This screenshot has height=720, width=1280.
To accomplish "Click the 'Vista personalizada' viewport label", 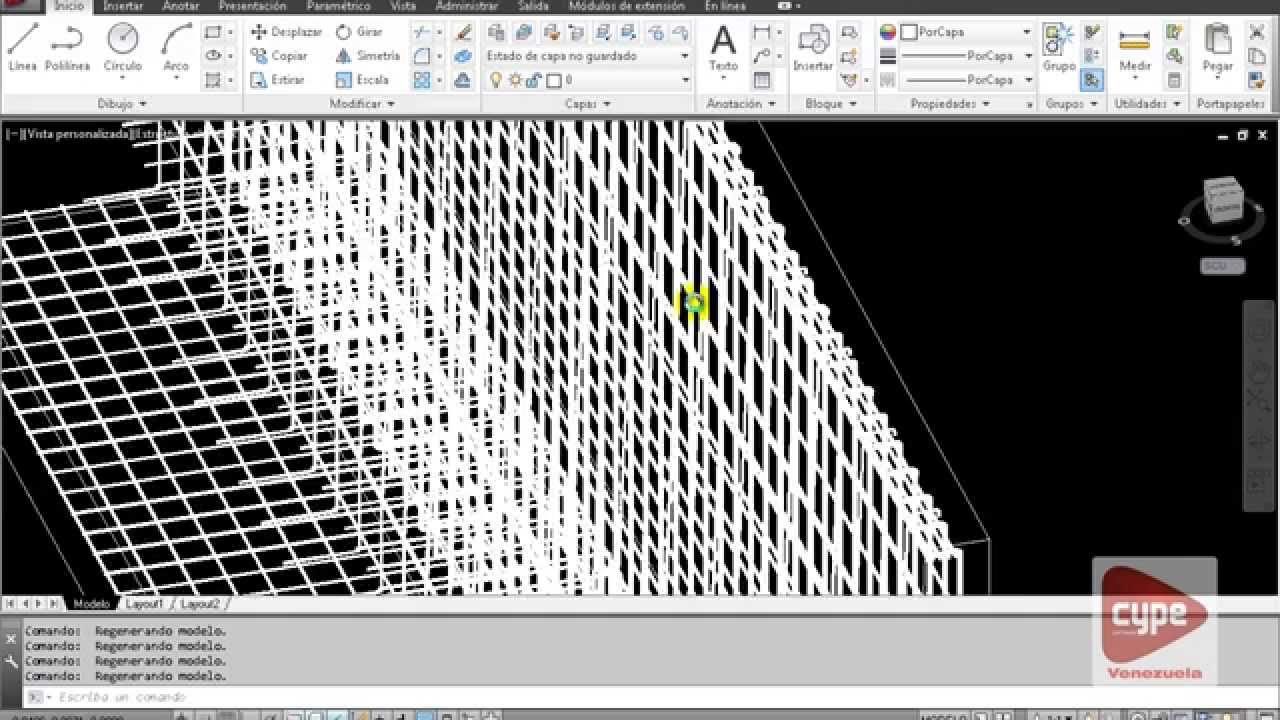I will [78, 133].
